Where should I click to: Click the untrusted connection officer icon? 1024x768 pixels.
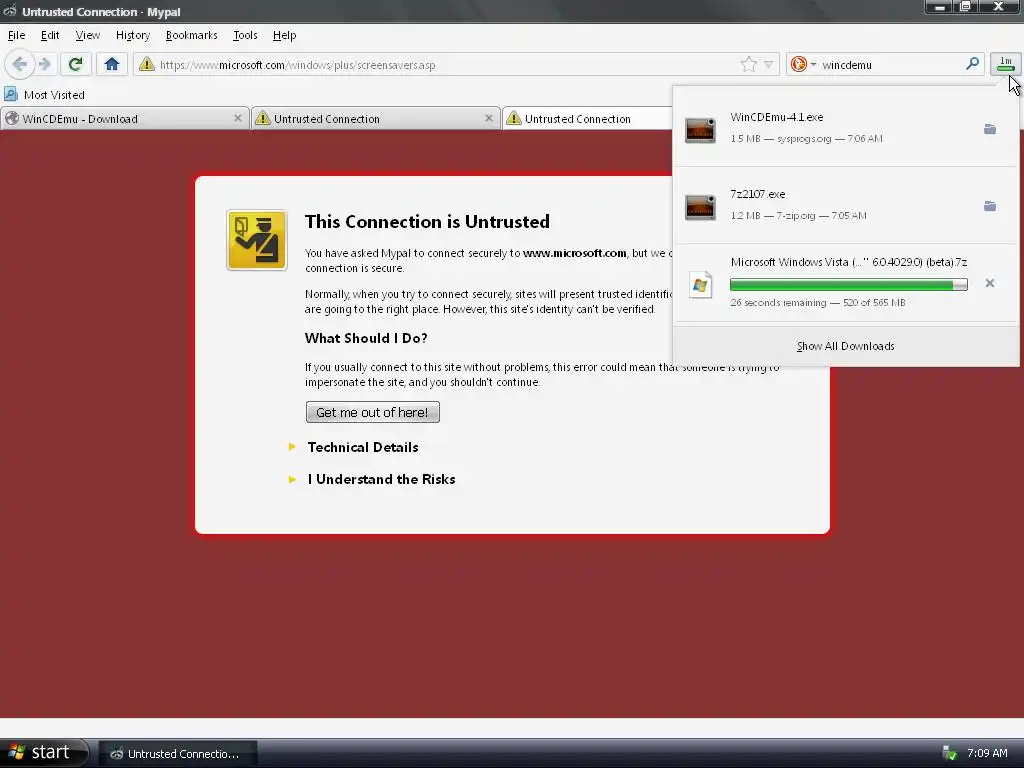(257, 240)
